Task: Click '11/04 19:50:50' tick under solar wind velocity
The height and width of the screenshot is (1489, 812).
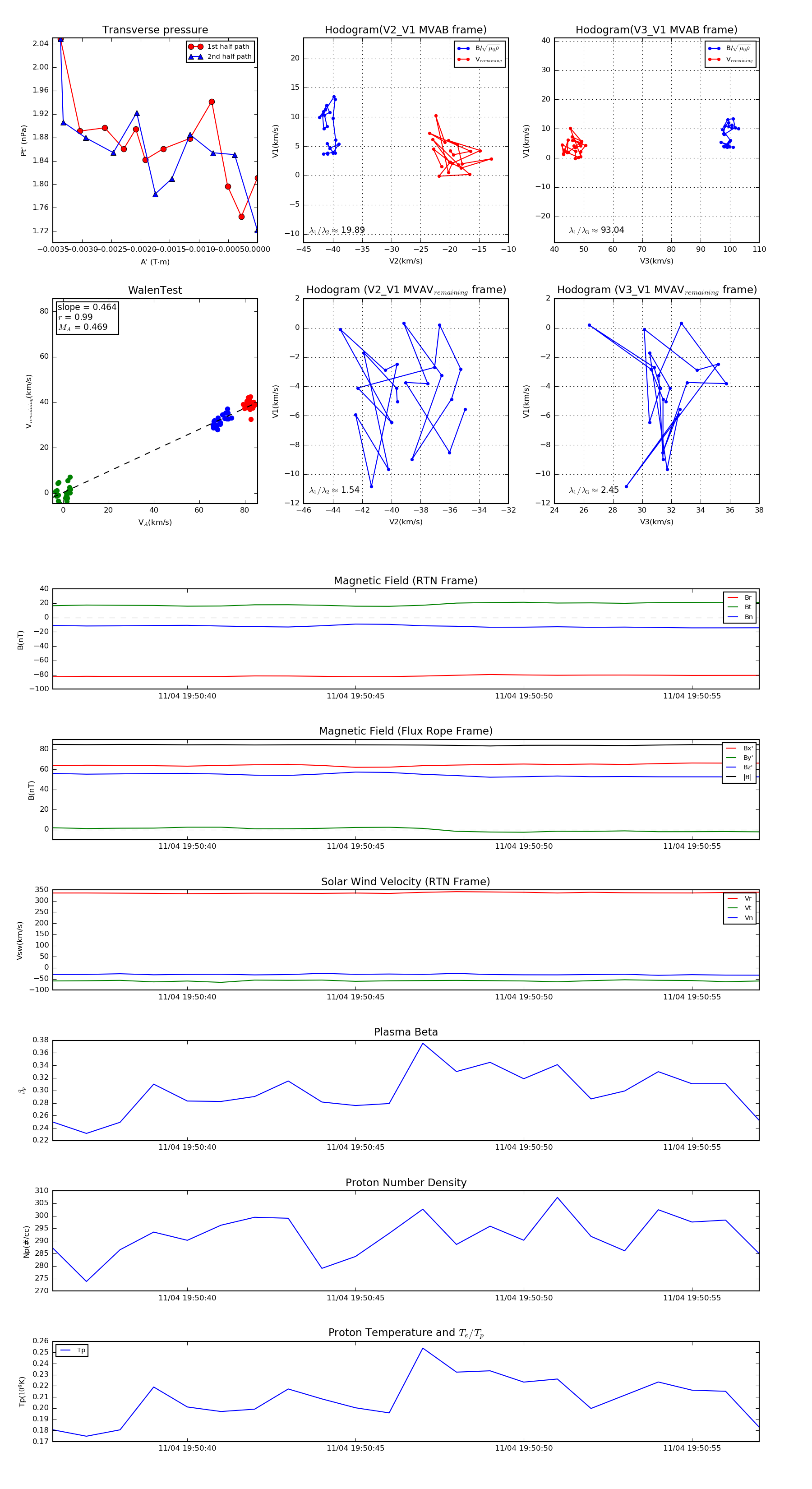Action: [524, 997]
